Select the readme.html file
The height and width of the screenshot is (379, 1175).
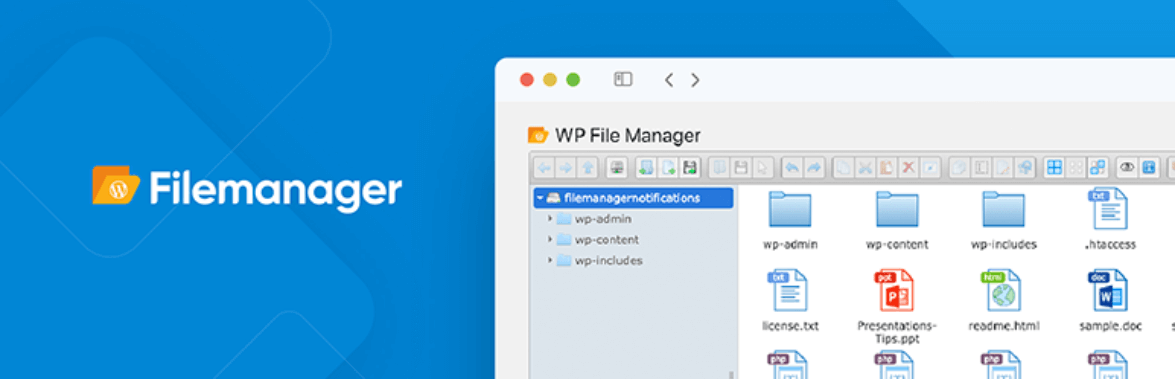point(1003,300)
